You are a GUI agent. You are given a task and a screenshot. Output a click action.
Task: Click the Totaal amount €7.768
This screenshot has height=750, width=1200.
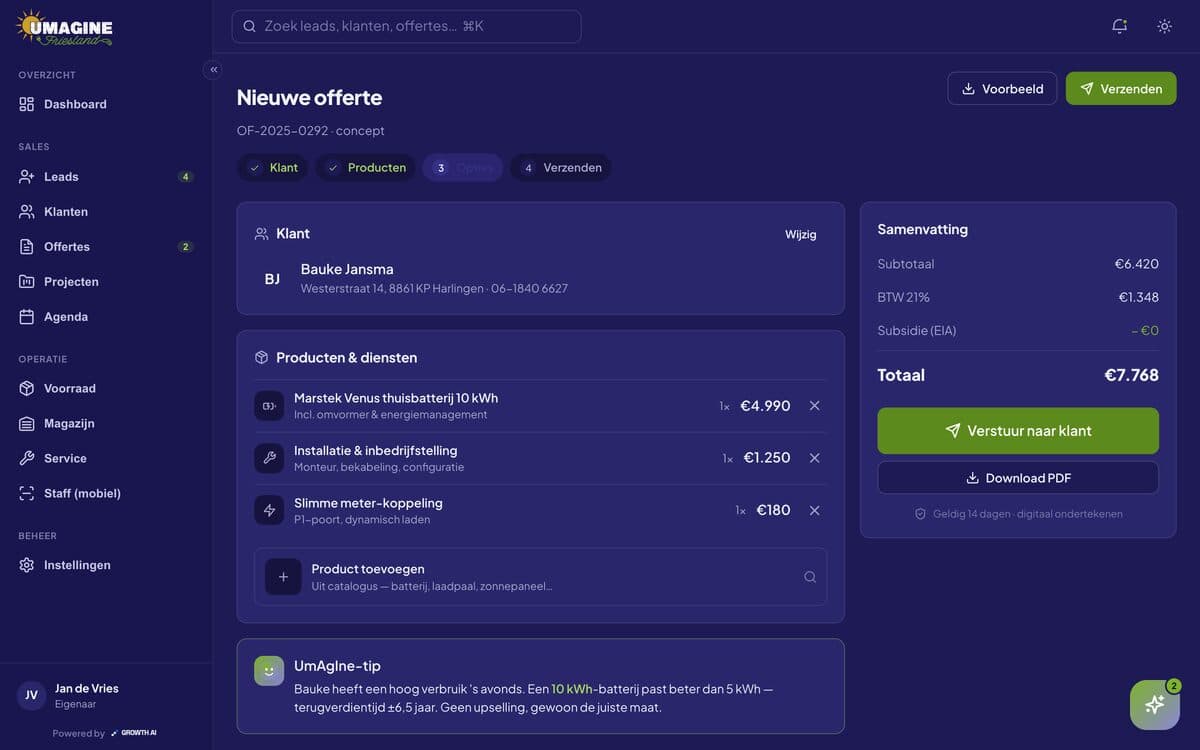[1131, 375]
